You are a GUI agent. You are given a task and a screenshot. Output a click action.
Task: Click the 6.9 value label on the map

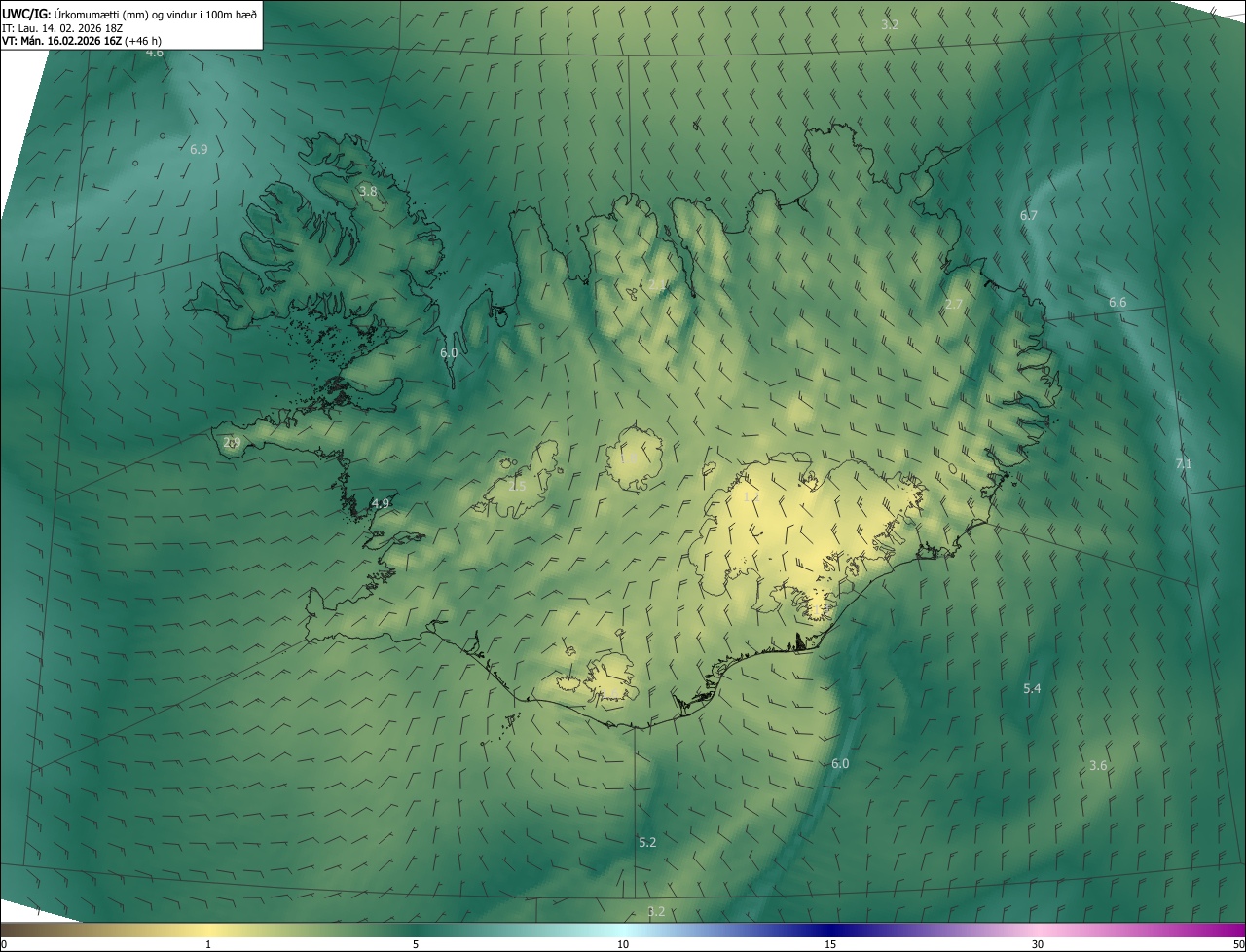(199, 150)
